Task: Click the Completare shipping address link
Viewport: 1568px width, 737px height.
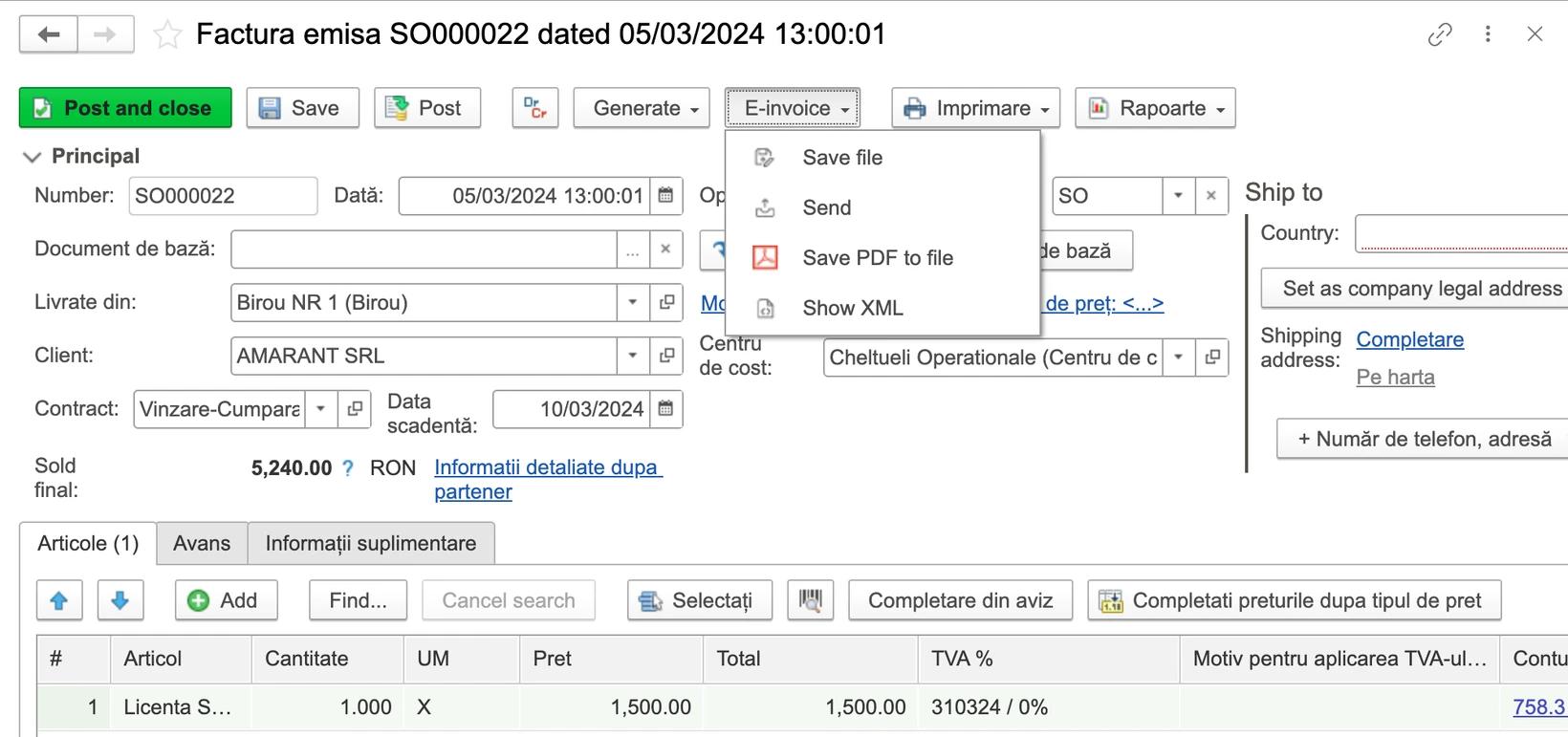Action: (1409, 339)
